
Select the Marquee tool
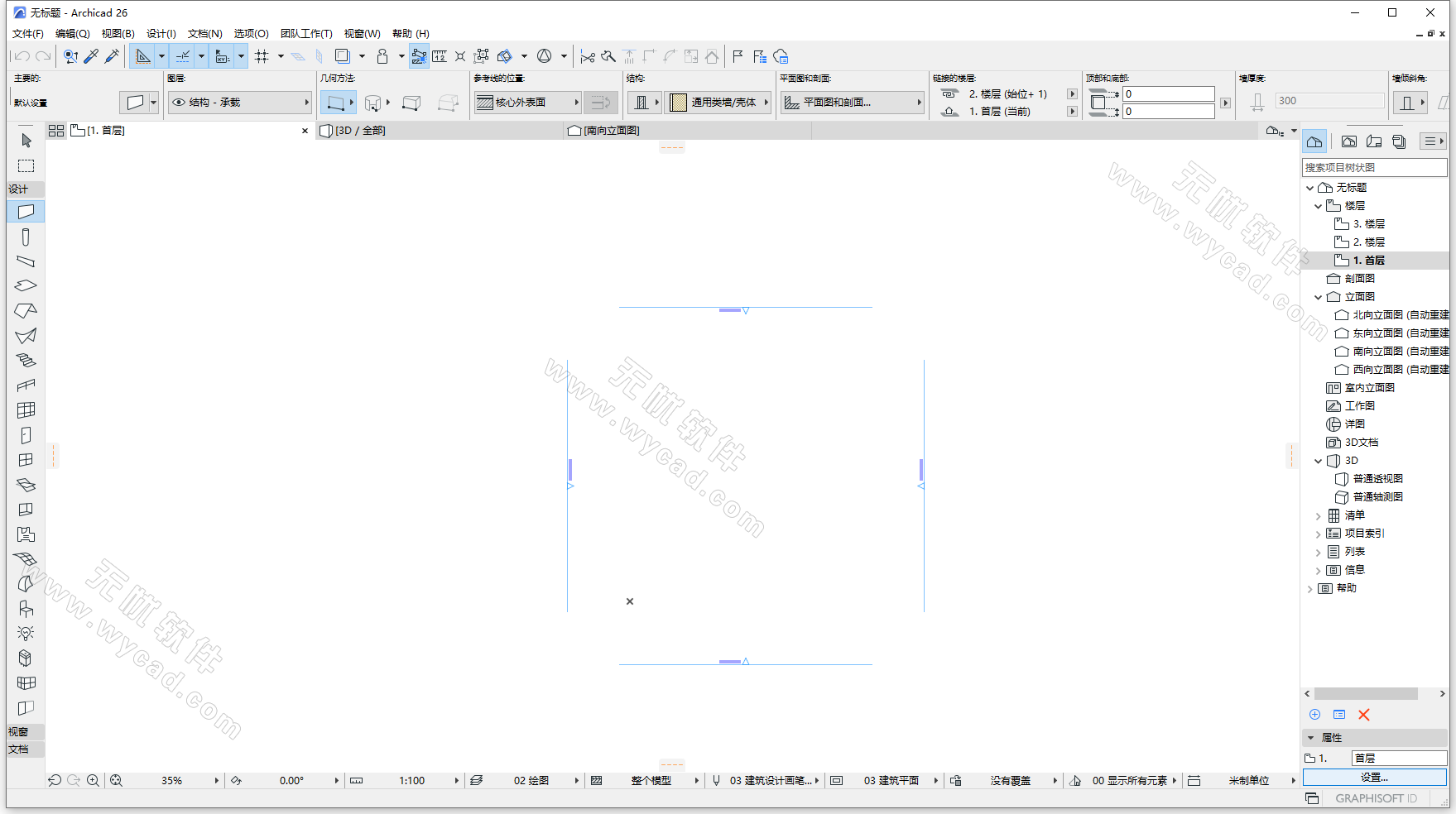pos(26,165)
